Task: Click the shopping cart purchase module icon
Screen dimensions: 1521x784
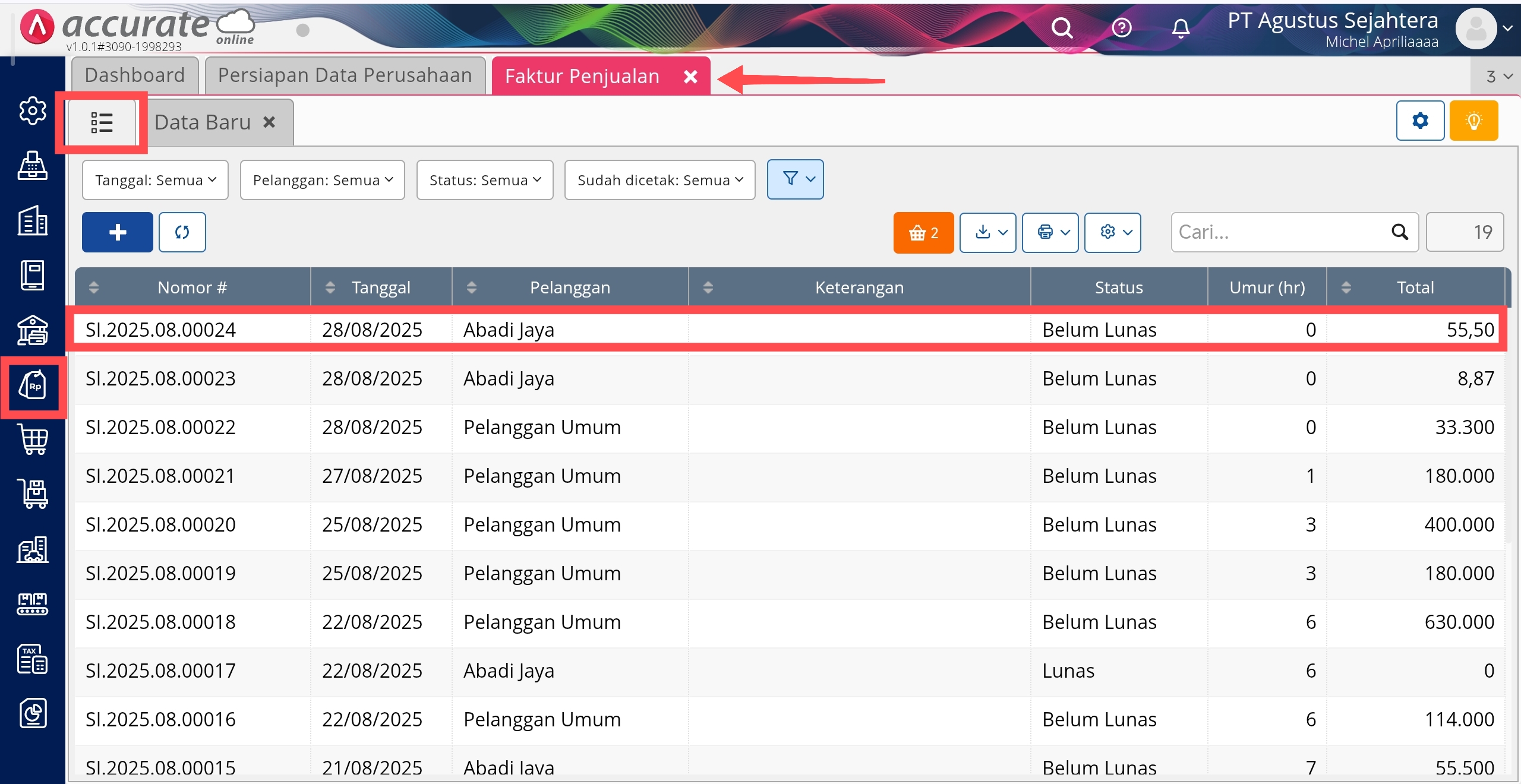Action: click(x=33, y=440)
